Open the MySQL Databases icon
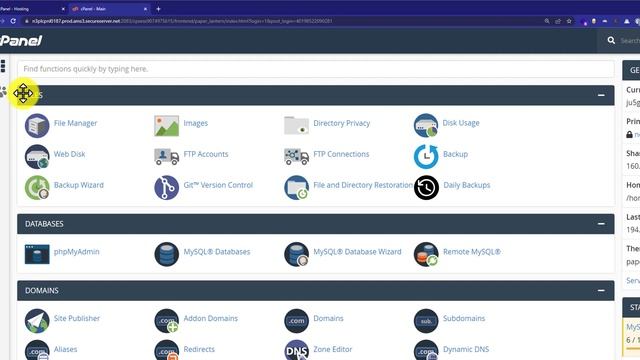 pyautogui.click(x=167, y=254)
